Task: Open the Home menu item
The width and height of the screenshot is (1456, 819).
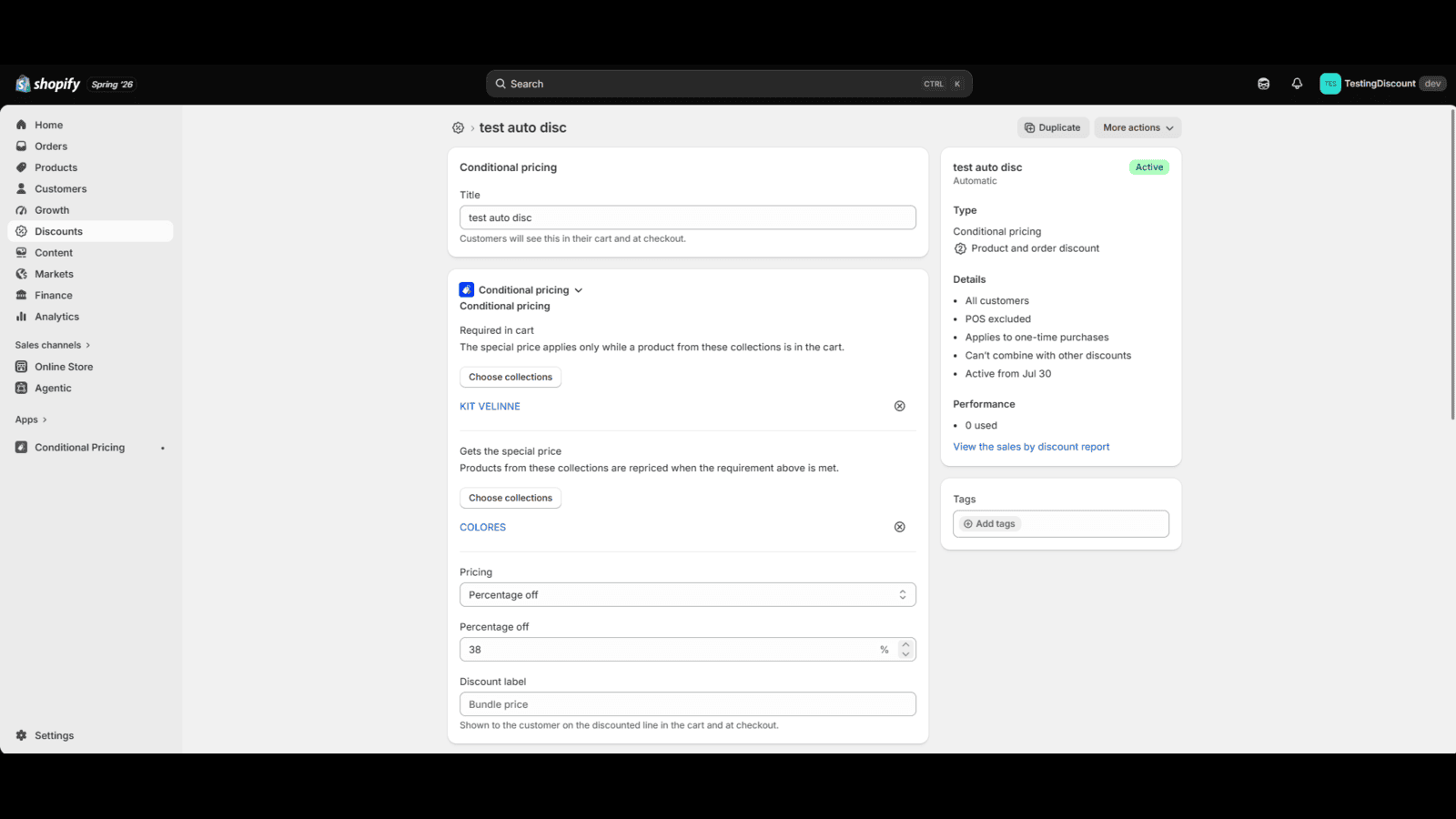Action: click(90, 125)
